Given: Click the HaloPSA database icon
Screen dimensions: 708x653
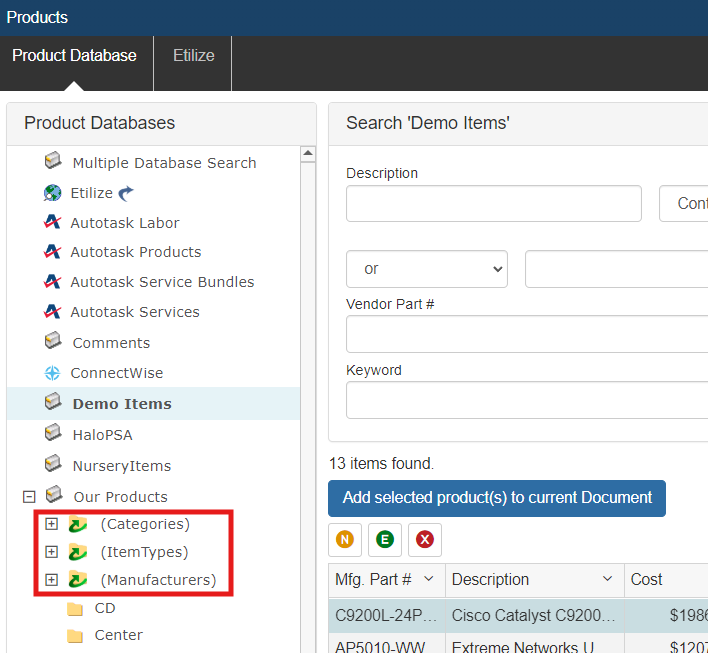Looking at the screenshot, I should [53, 433].
